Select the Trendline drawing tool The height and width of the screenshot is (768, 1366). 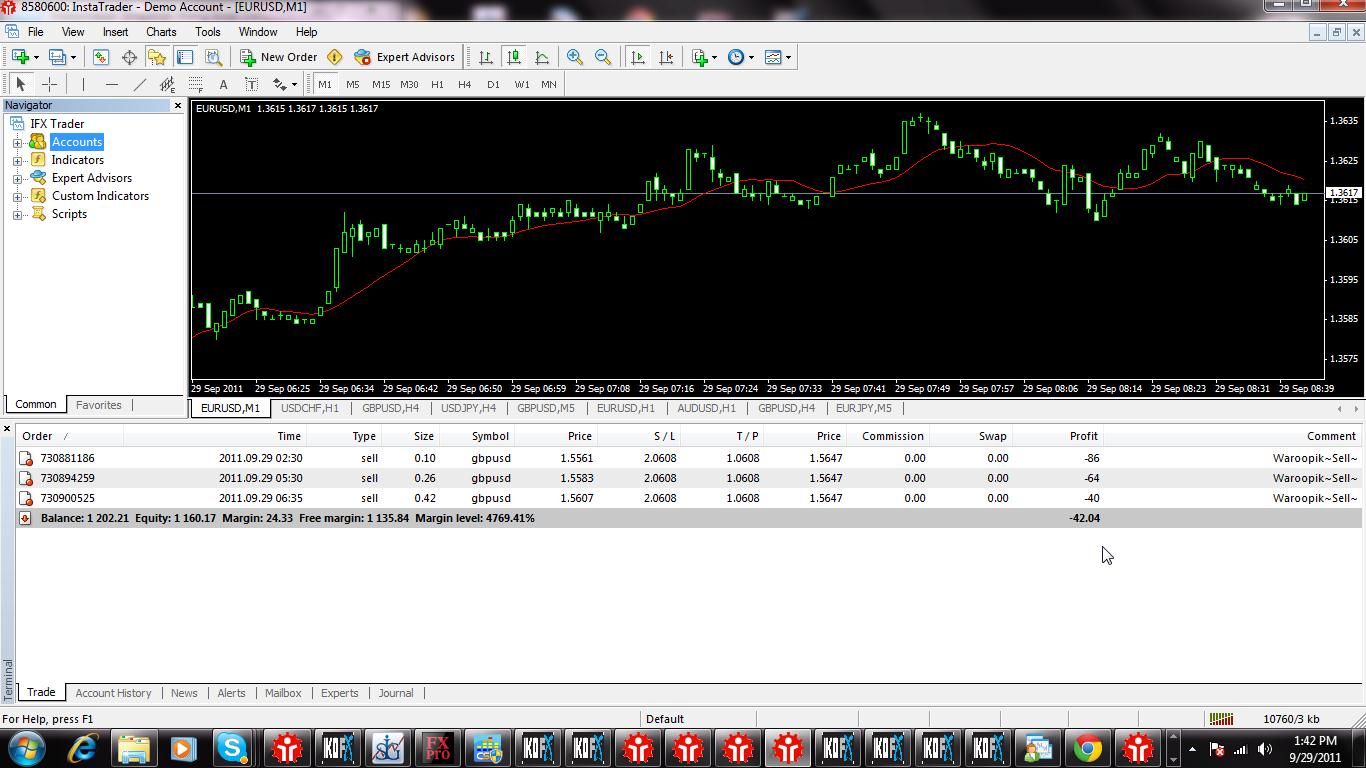point(140,84)
